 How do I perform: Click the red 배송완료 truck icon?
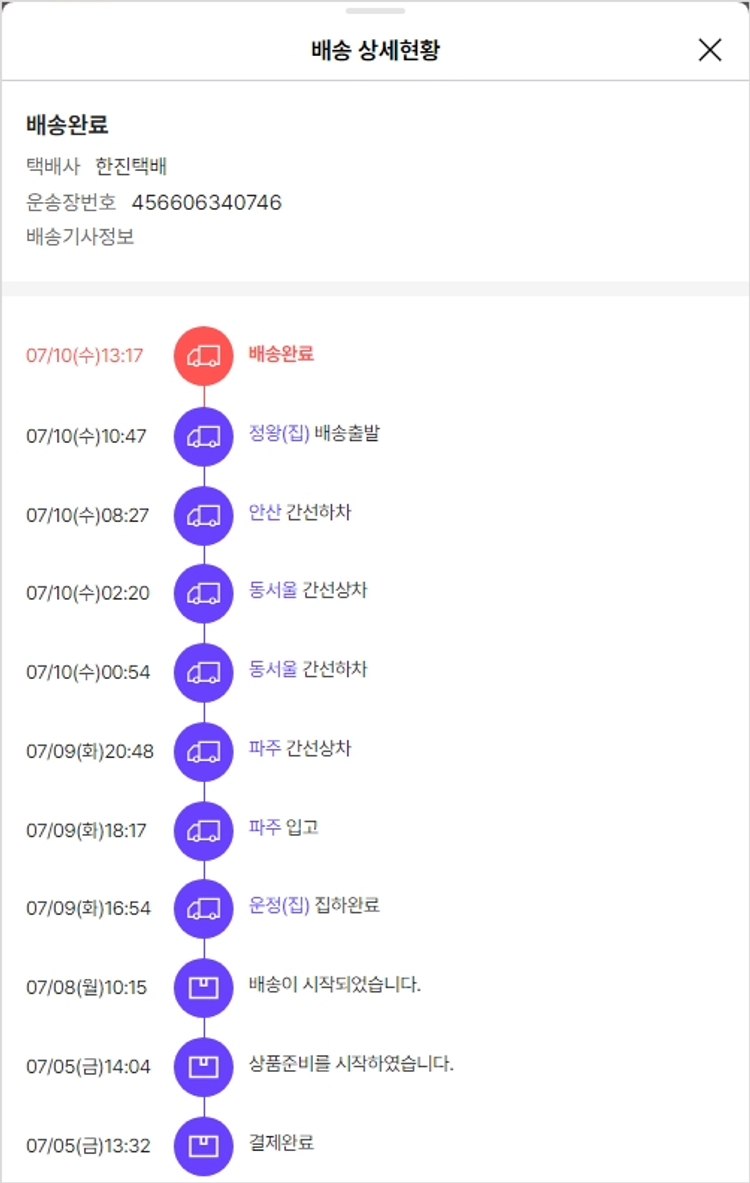point(204,355)
